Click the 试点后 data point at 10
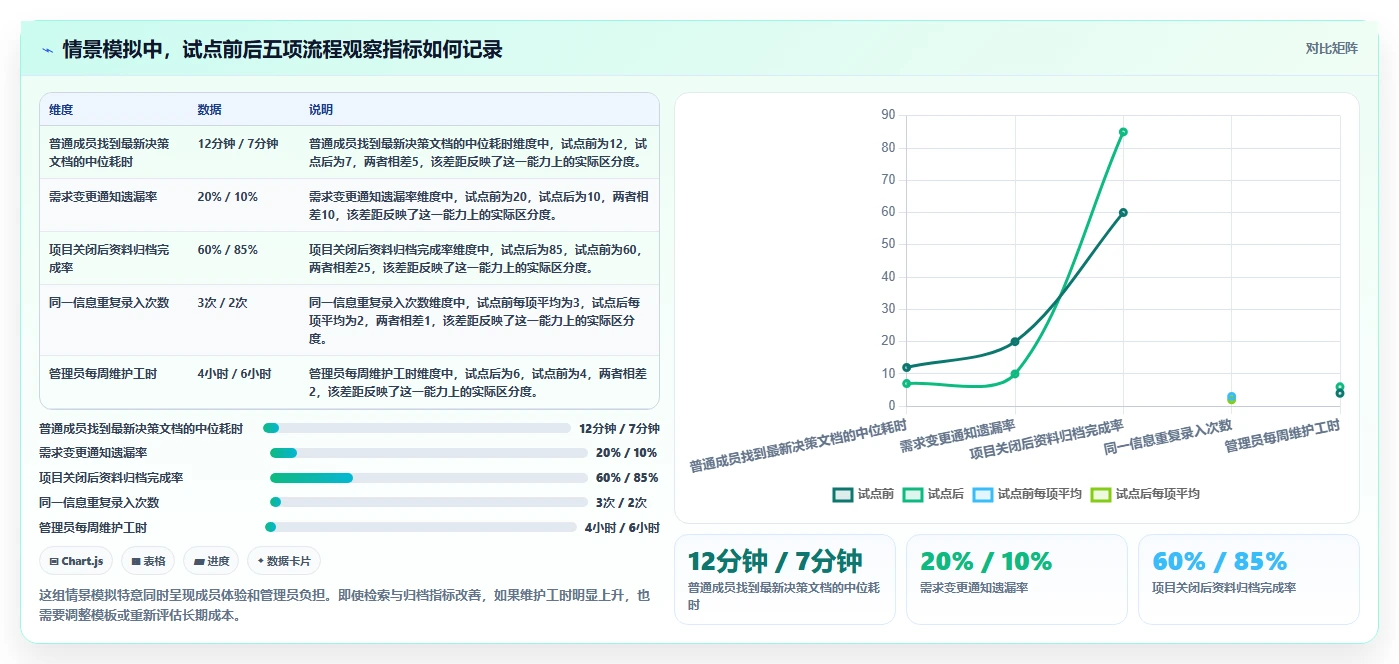The width and height of the screenshot is (1399, 664). point(1015,374)
